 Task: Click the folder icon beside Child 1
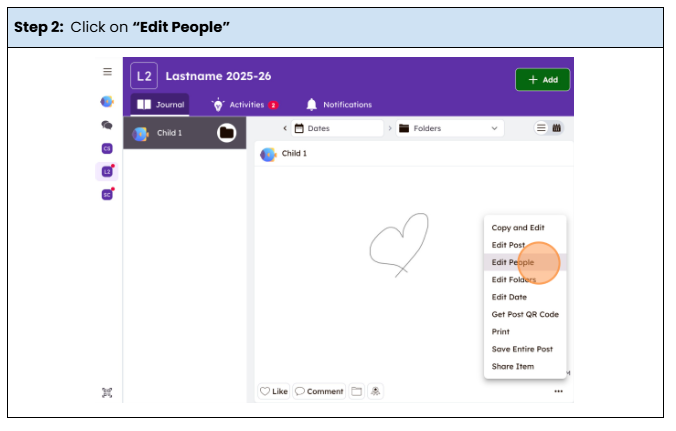coord(227,132)
